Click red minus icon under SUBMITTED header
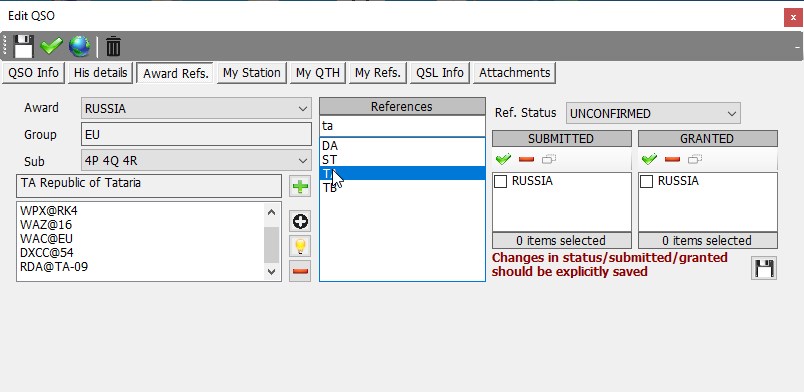The image size is (804, 392). [527, 160]
